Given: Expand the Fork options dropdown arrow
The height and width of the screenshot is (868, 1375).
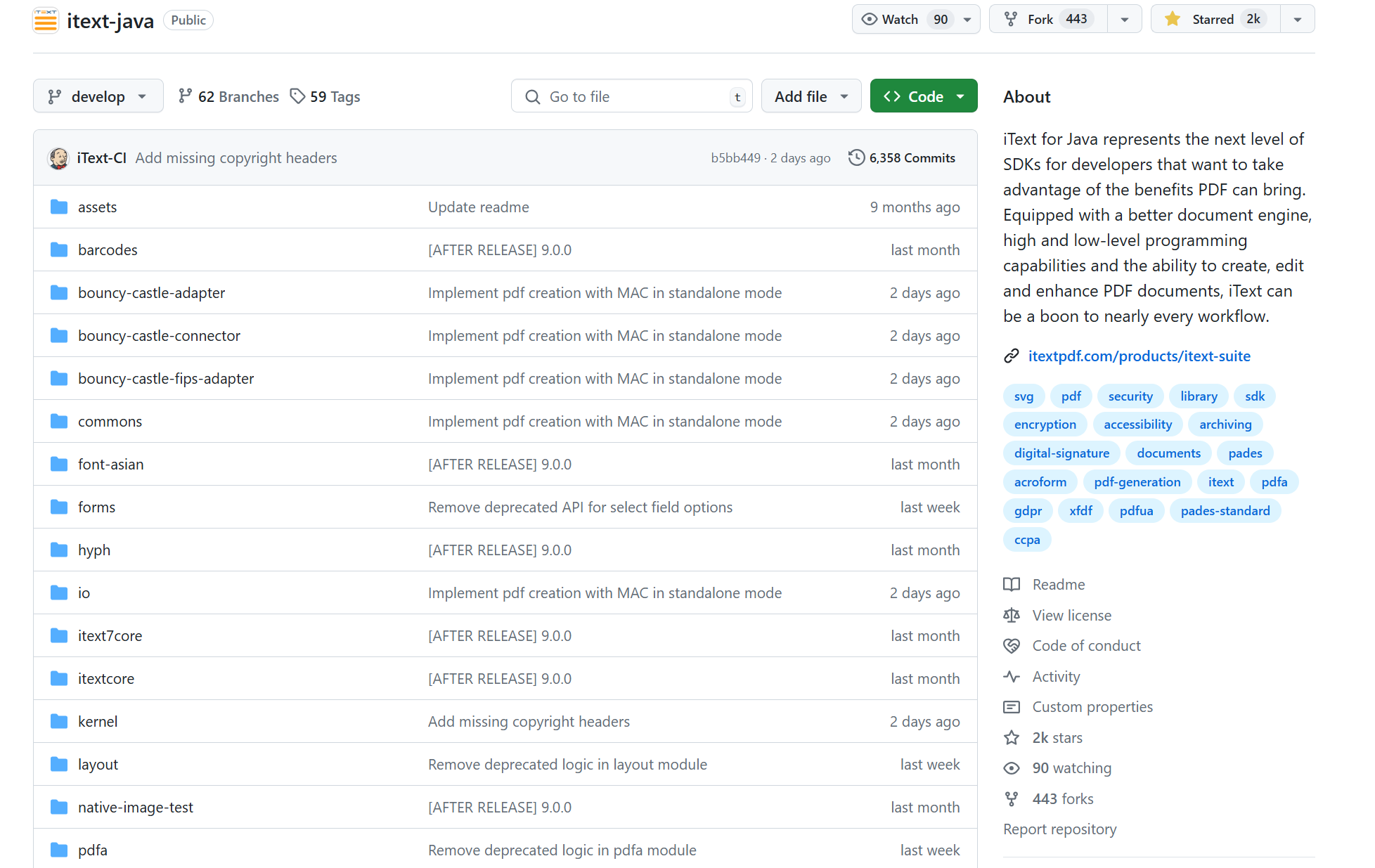Looking at the screenshot, I should pos(1125,20).
